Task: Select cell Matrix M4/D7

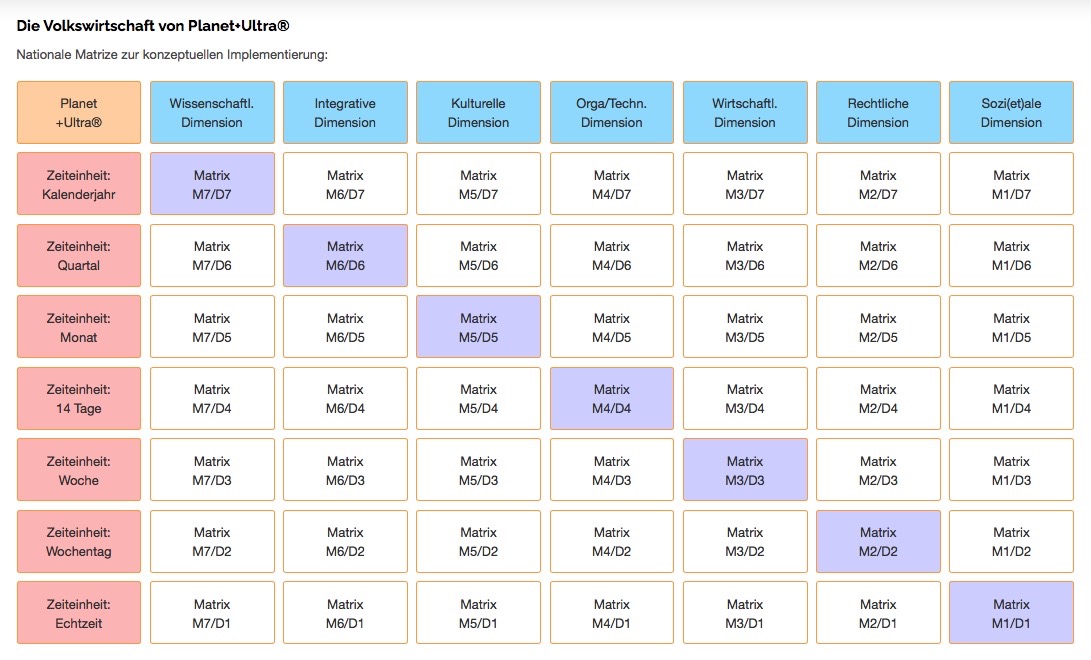Action: tap(612, 184)
